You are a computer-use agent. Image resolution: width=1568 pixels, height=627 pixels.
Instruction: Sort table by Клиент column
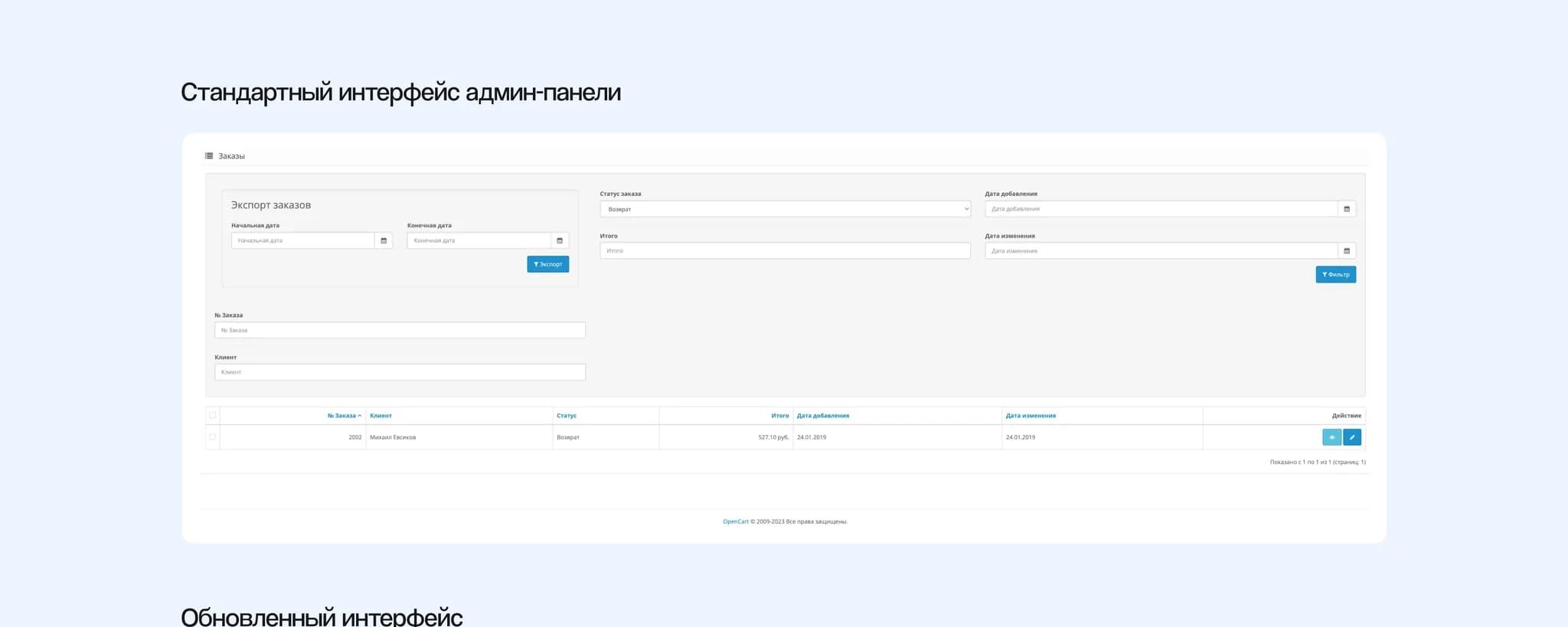tap(381, 416)
